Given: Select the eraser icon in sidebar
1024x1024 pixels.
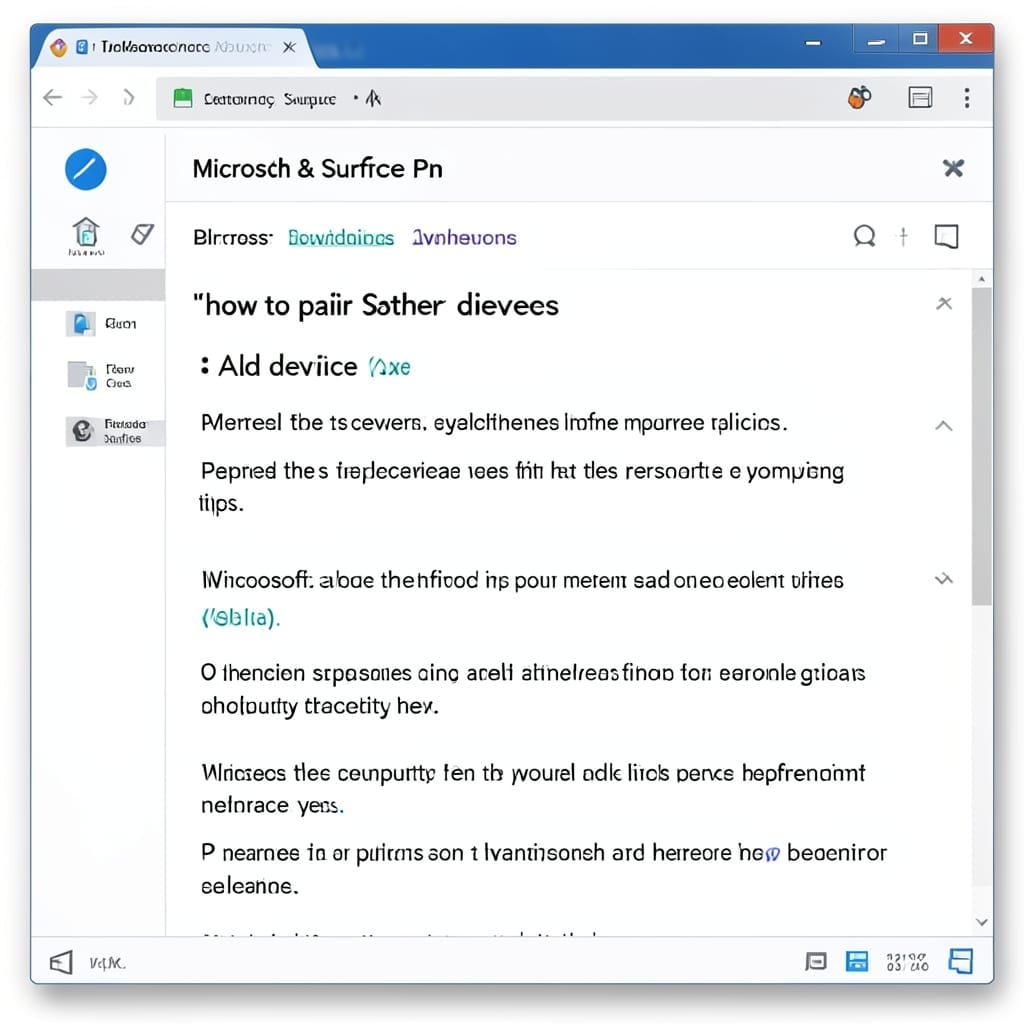Looking at the screenshot, I should 142,233.
